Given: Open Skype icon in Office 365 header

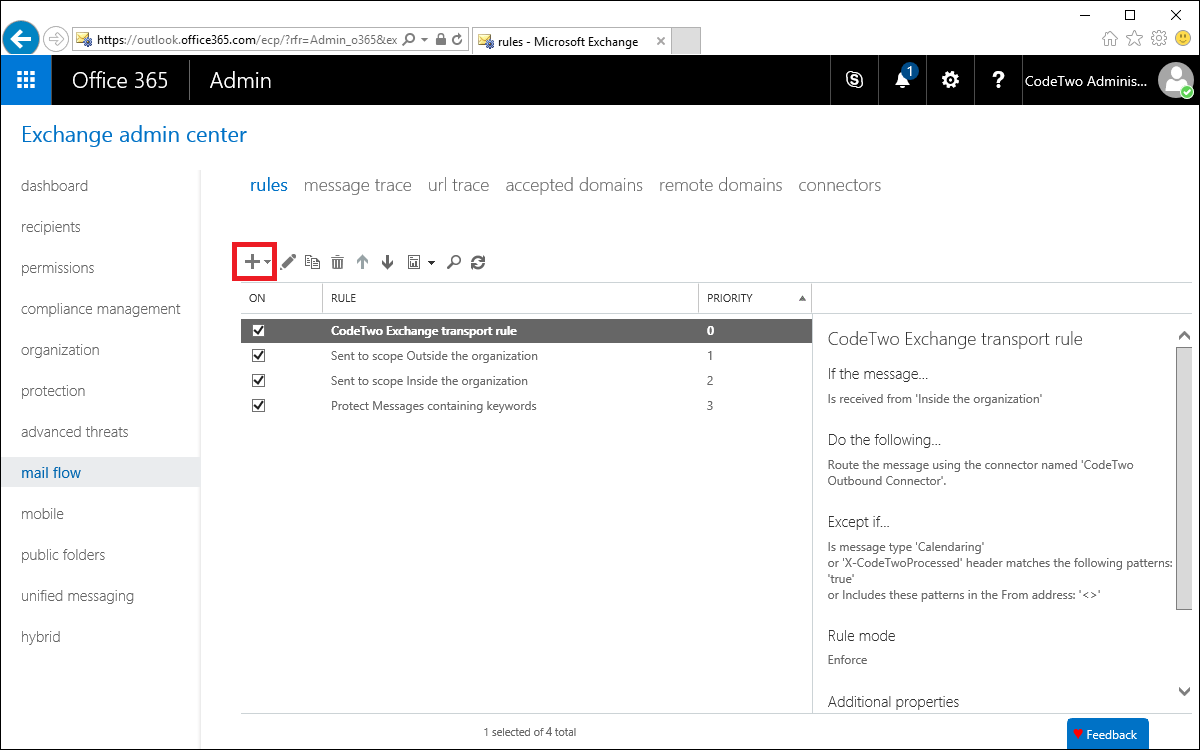Looking at the screenshot, I should [x=855, y=80].
